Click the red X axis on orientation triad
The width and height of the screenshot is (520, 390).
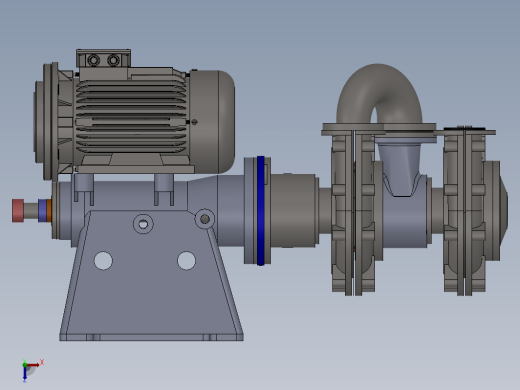[x=34, y=365]
